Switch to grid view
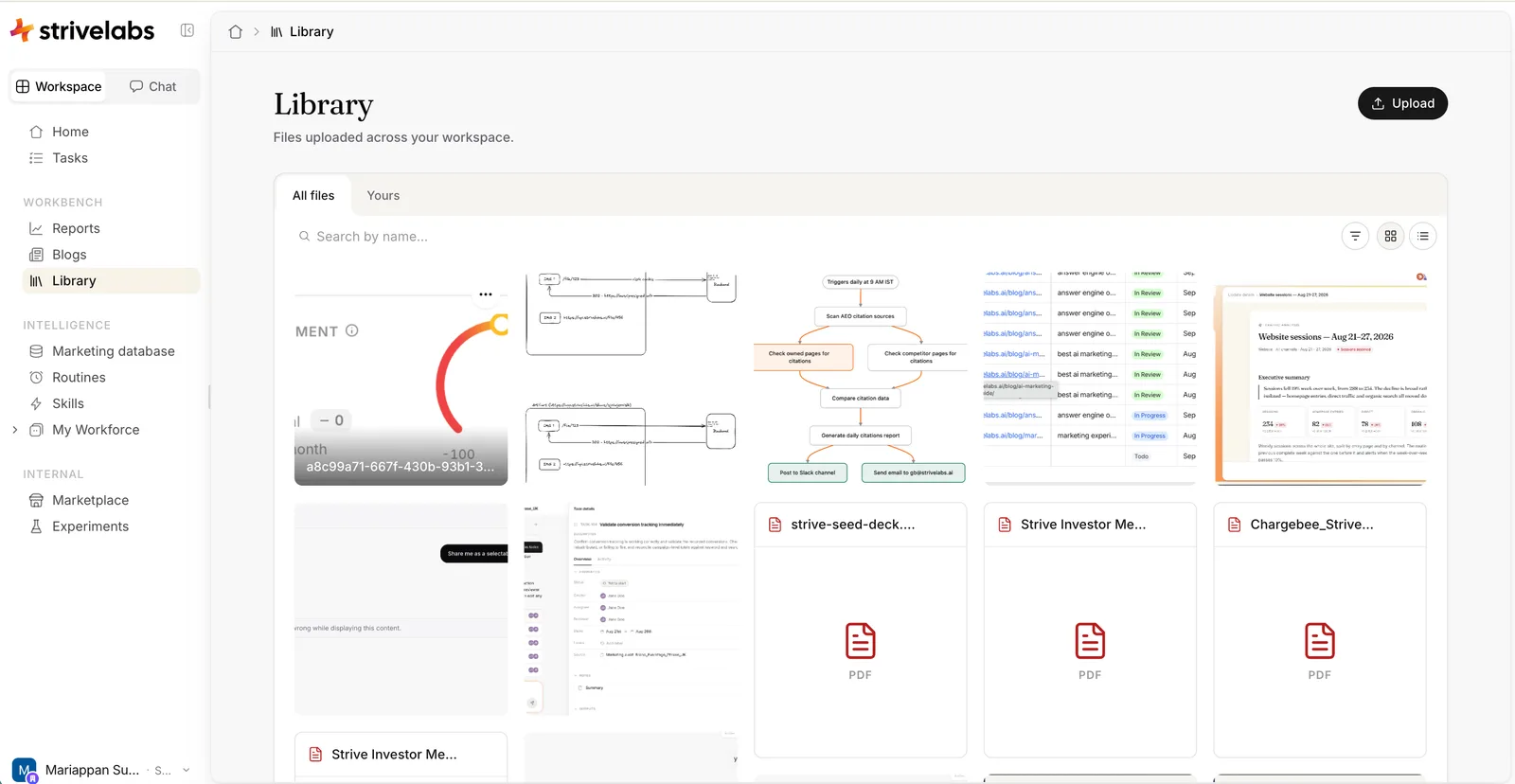This screenshot has width=1515, height=784. pos(1390,236)
